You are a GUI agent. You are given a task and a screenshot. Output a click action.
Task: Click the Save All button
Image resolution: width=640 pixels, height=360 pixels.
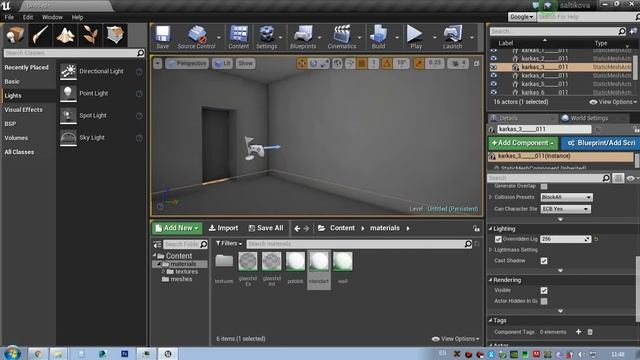coord(266,228)
